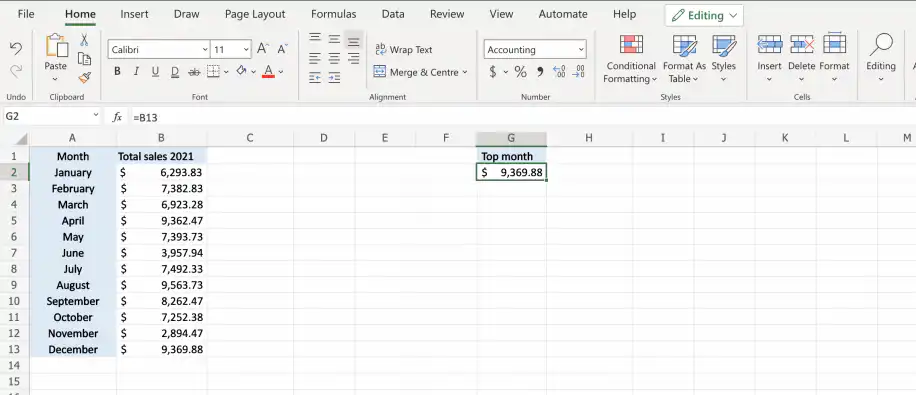This screenshot has height=395, width=916.
Task: Click the Paste clipboard icon
Action: tap(56, 46)
